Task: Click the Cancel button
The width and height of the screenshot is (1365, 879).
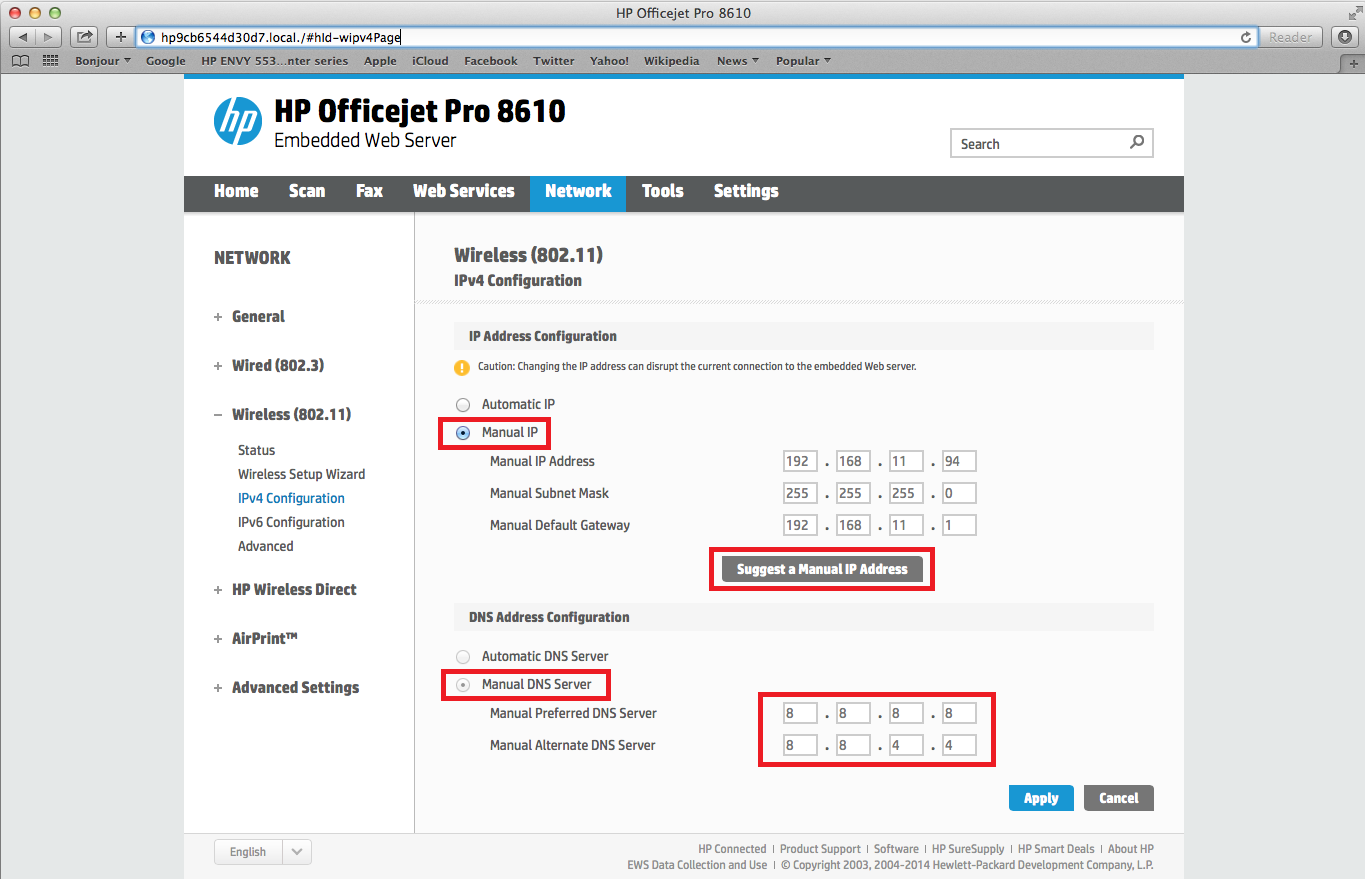Action: pyautogui.click(x=1119, y=798)
